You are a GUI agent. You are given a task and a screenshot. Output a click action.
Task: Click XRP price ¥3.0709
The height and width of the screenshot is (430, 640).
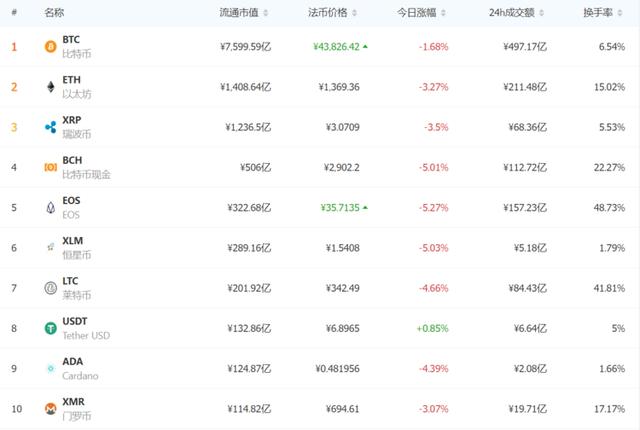tap(343, 127)
